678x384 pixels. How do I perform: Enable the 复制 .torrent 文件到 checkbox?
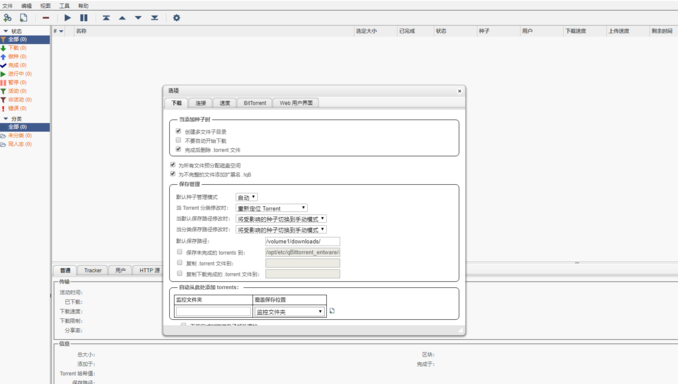click(179, 262)
